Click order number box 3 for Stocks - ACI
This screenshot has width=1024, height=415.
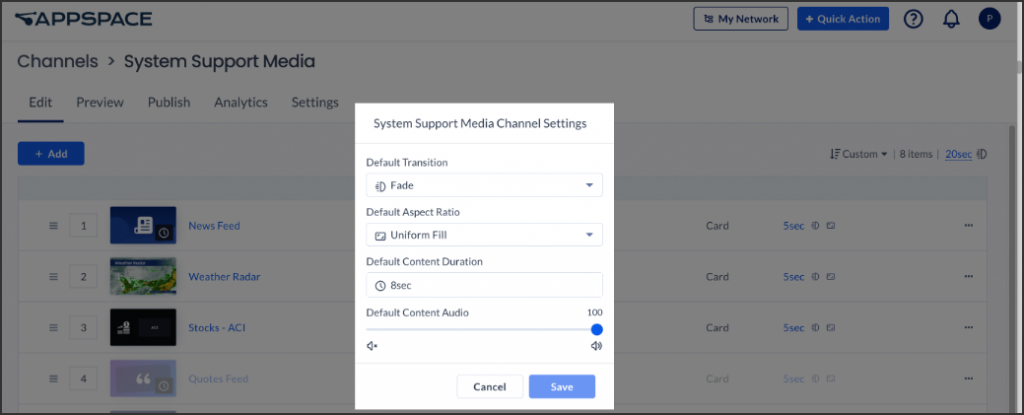tap(84, 327)
